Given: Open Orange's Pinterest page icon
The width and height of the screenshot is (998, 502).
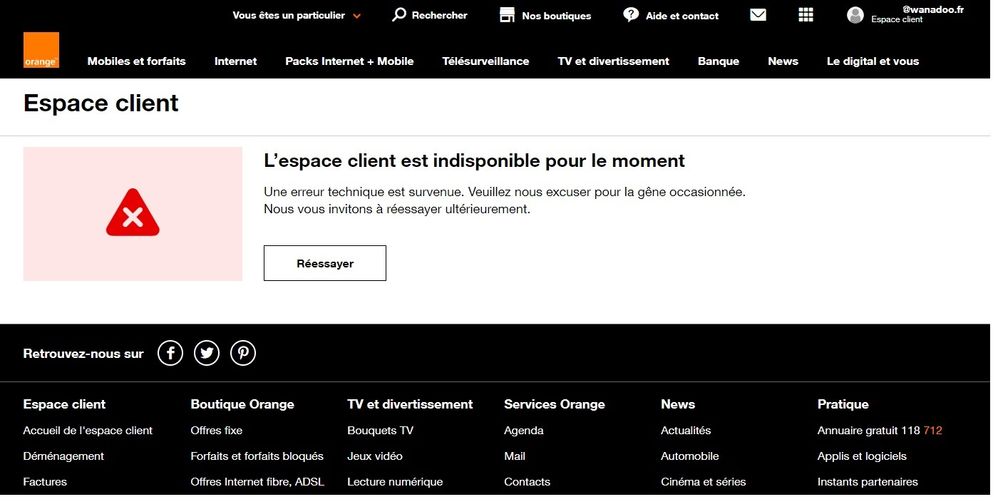Looking at the screenshot, I should (243, 353).
